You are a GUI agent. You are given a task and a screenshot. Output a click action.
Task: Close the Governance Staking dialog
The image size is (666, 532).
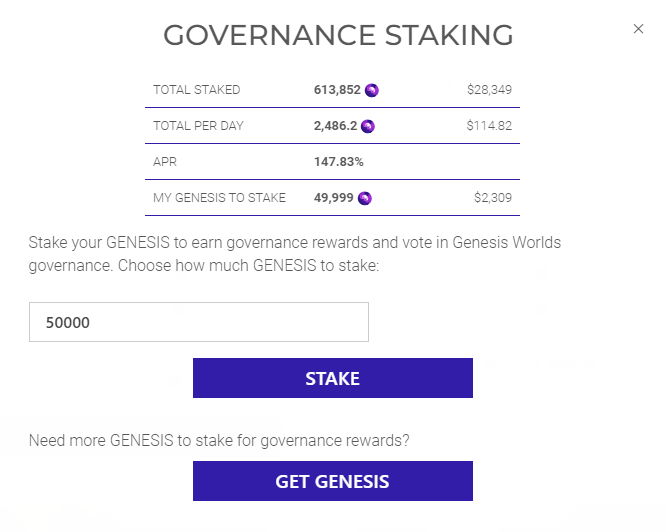(638, 29)
